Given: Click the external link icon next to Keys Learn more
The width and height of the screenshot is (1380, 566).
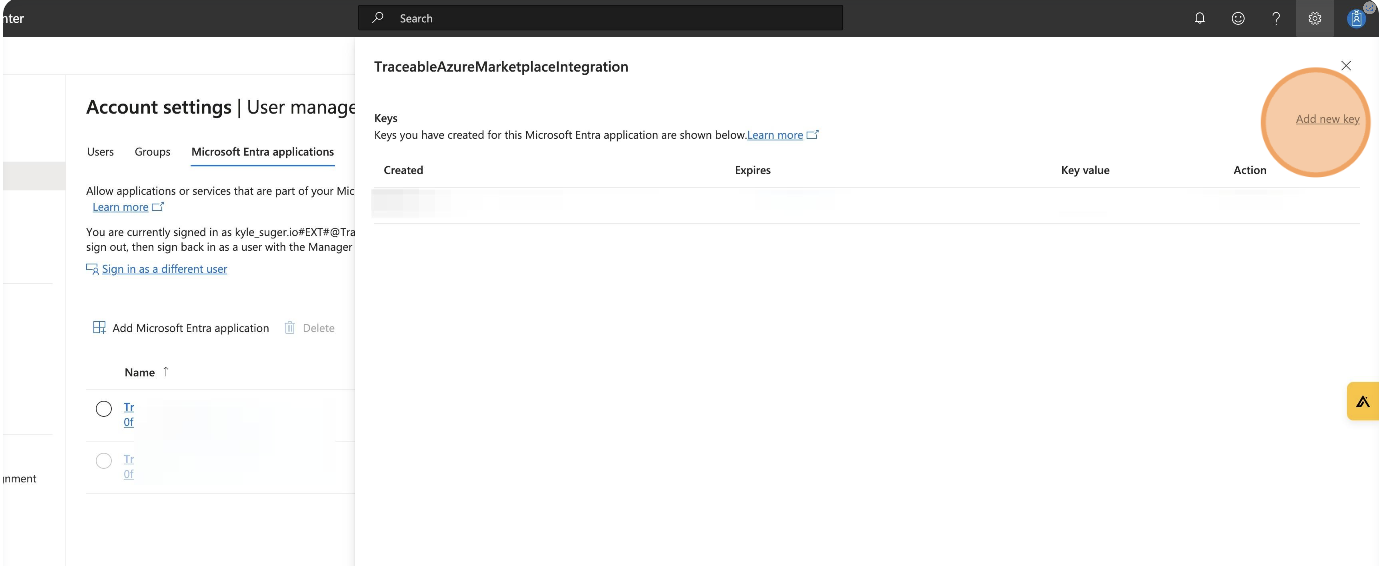Looking at the screenshot, I should [x=813, y=135].
